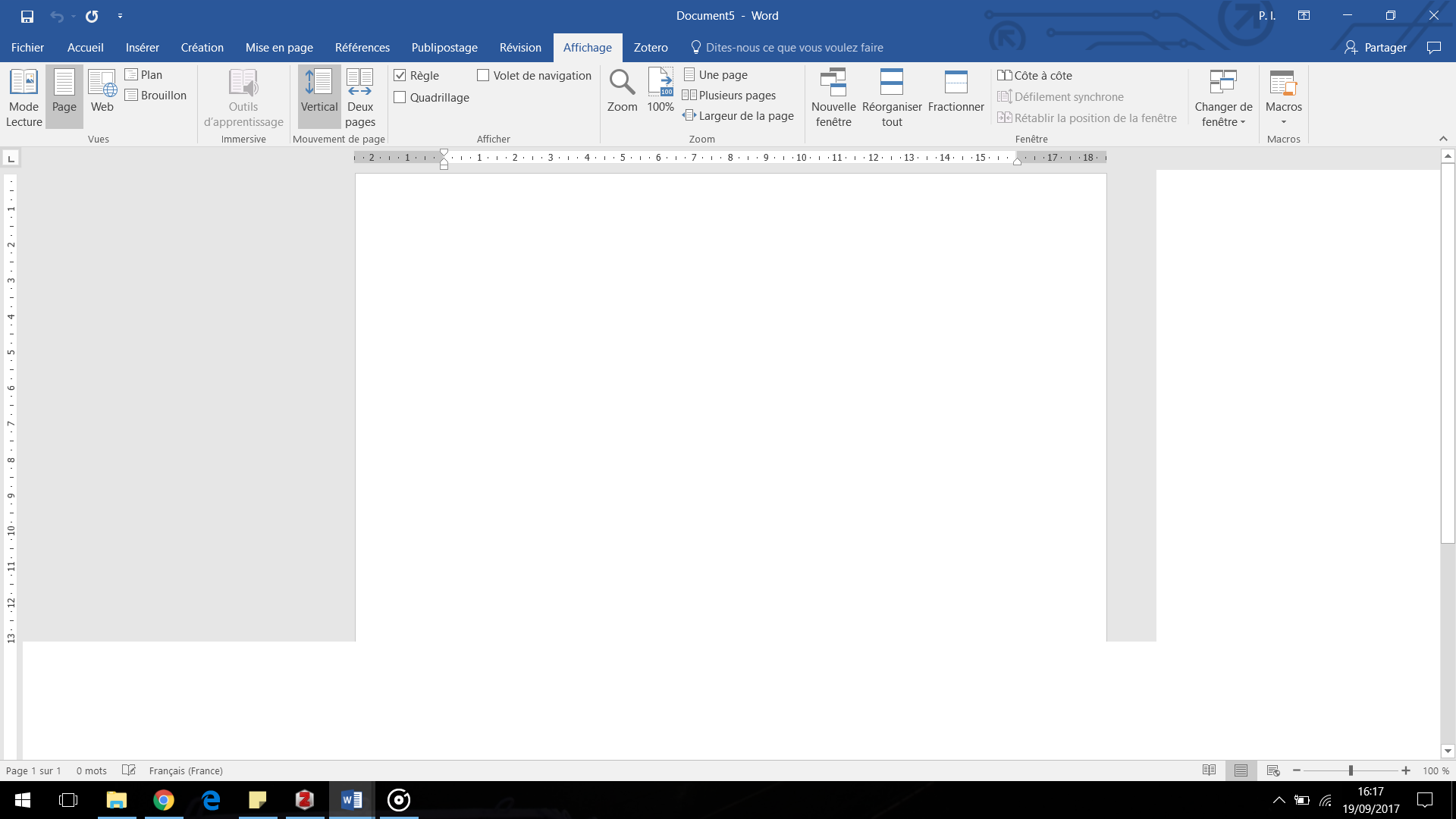Open Chrome from the taskbar
Image resolution: width=1456 pixels, height=819 pixels.
coord(164,799)
